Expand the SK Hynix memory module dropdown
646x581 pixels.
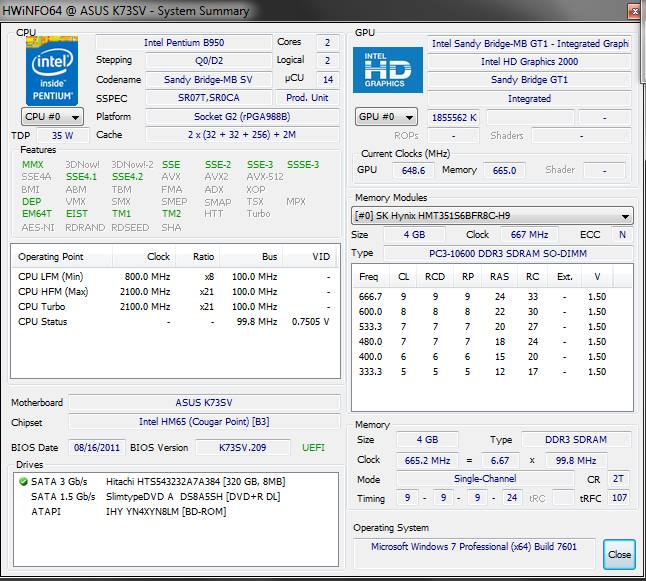tap(492, 216)
